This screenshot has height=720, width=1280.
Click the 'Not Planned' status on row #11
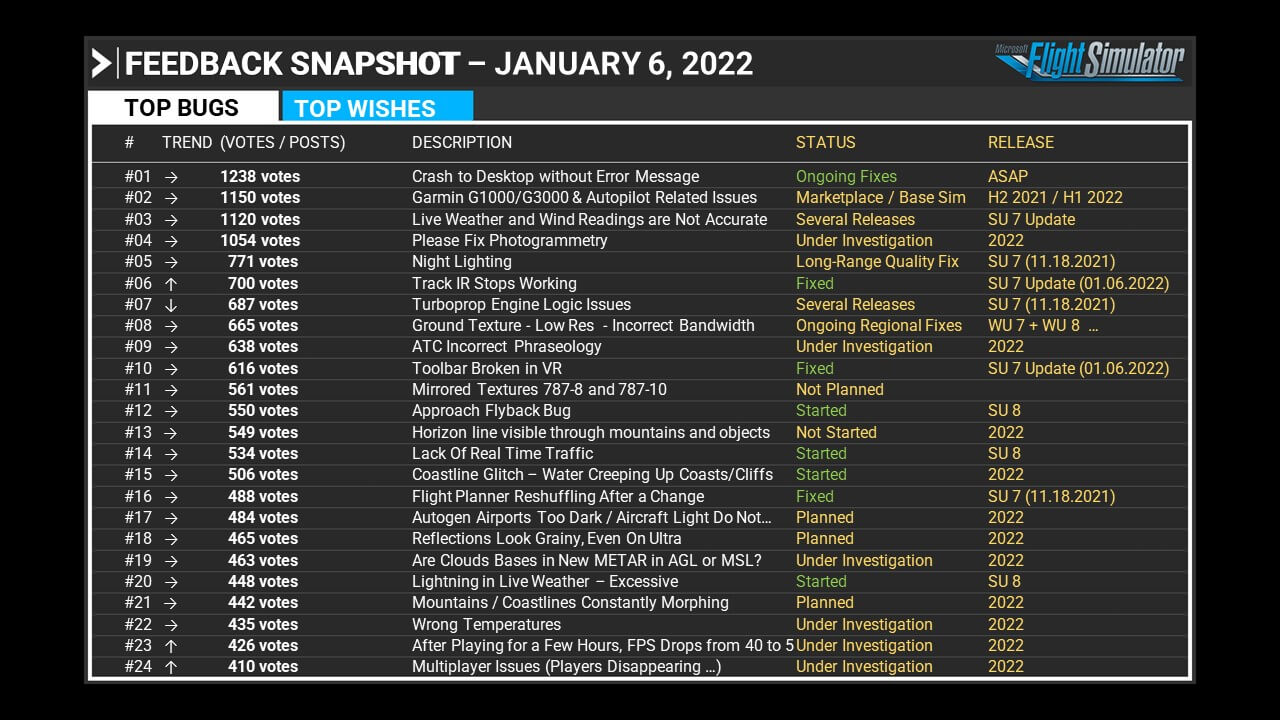coord(839,389)
